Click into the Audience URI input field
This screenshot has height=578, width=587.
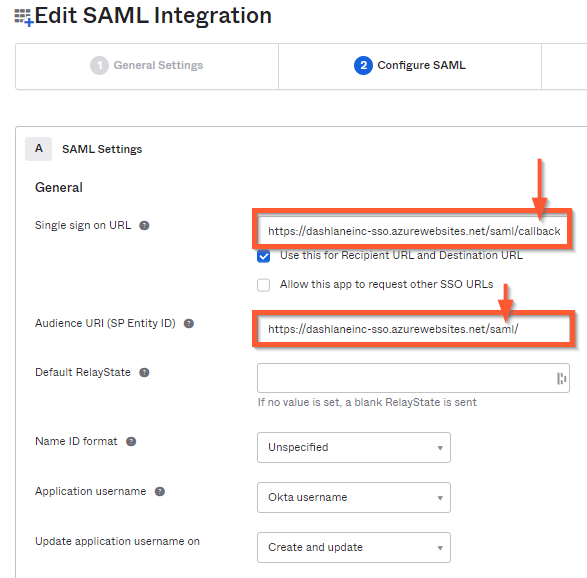[413, 329]
